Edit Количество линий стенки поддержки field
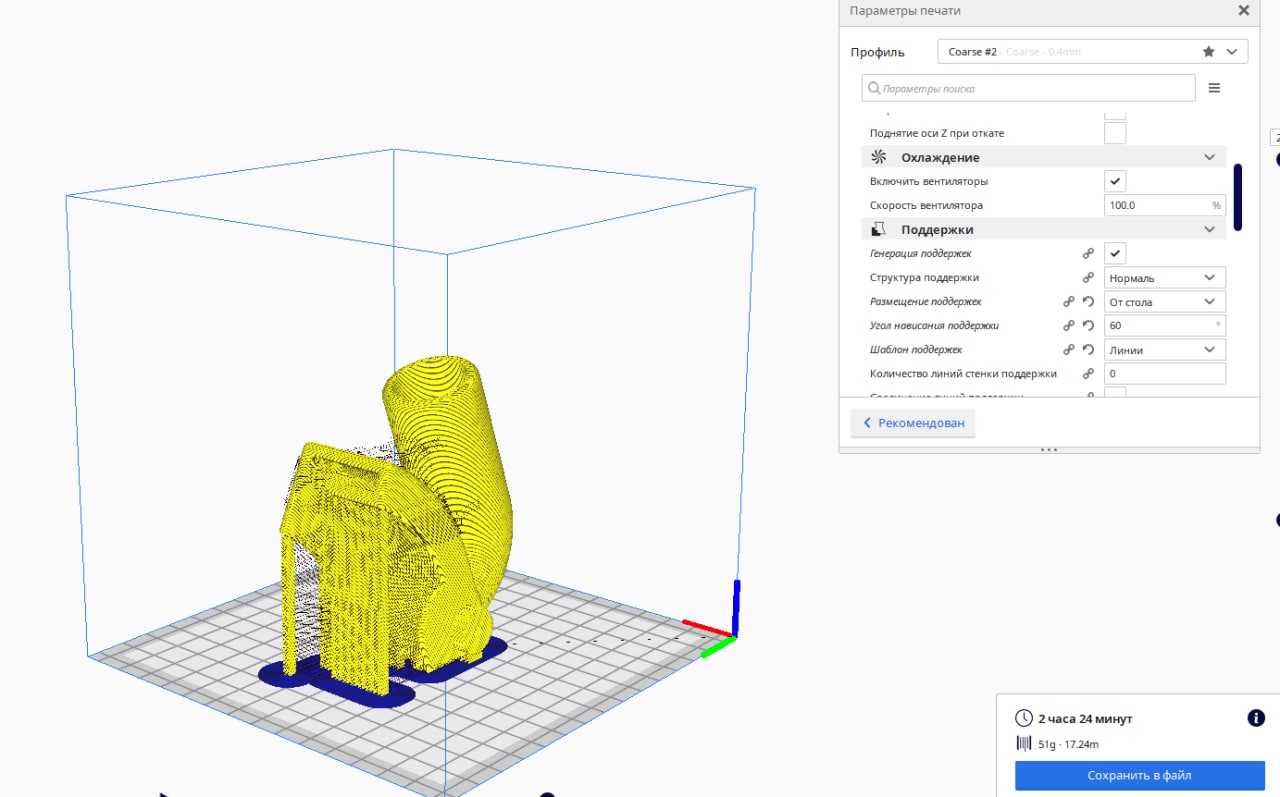The height and width of the screenshot is (797, 1280). pyautogui.click(x=1165, y=374)
